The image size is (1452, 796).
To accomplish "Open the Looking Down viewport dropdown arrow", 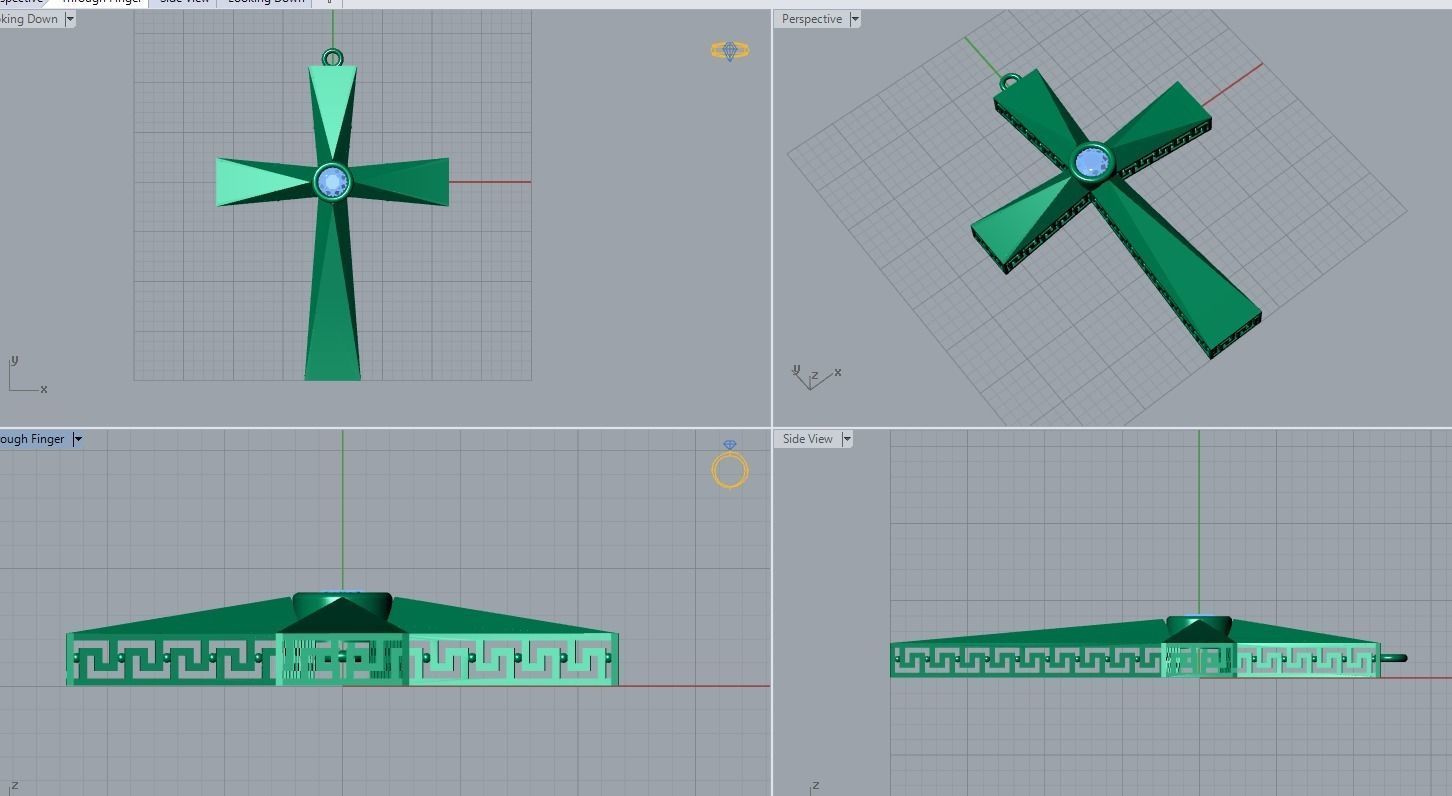I will pos(70,19).
